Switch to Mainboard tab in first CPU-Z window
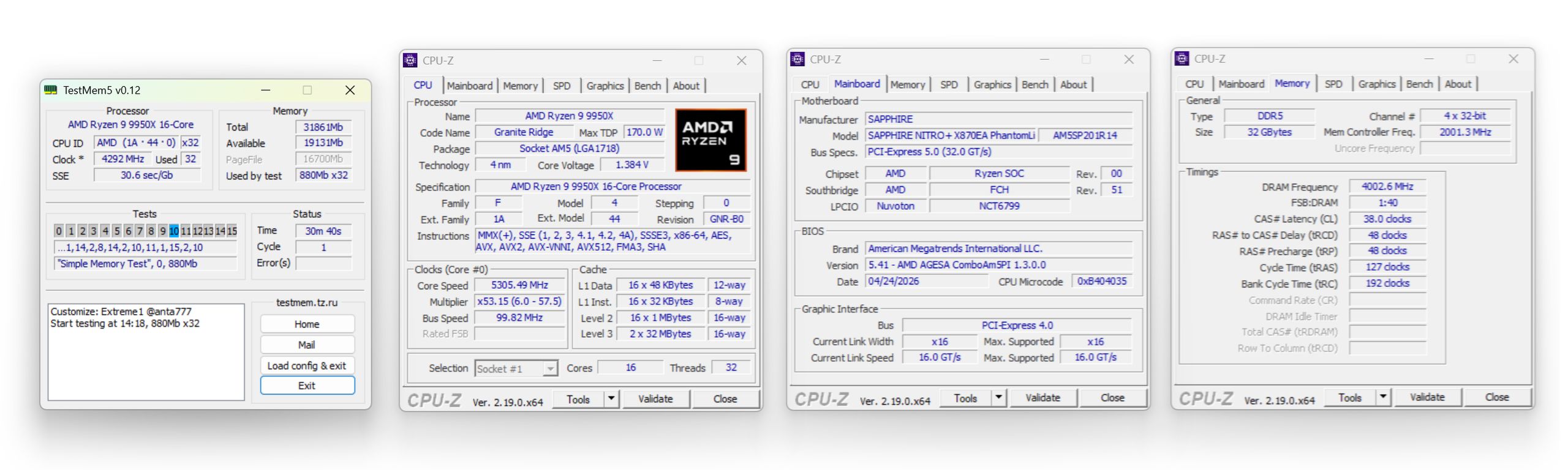Viewport: 1568px width, 470px height. click(x=469, y=86)
